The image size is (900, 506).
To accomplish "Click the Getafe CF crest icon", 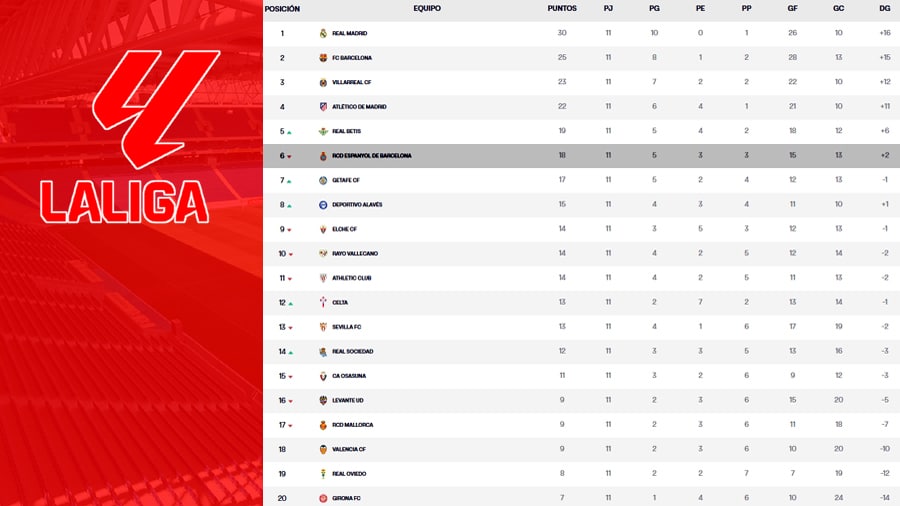I will point(323,180).
